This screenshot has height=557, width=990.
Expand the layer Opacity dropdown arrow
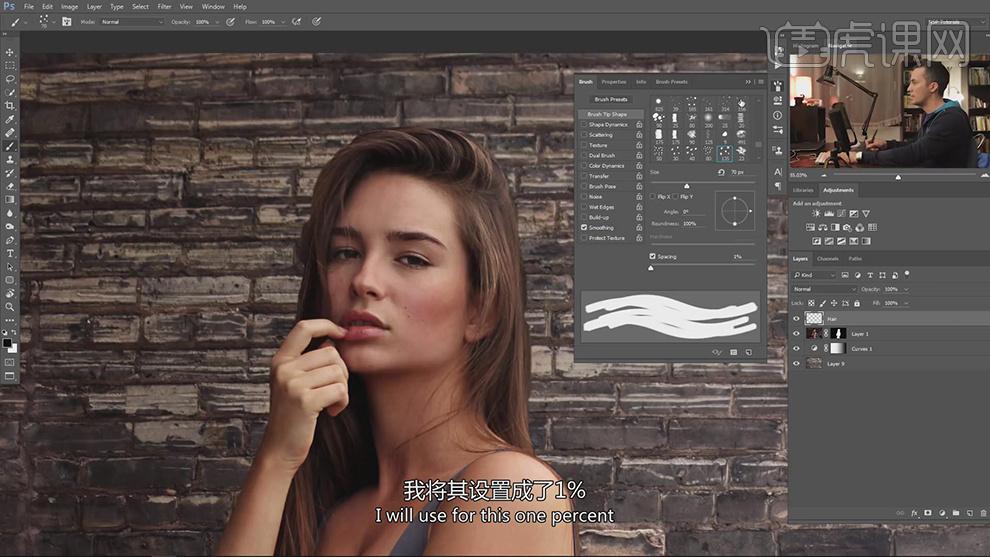click(x=906, y=289)
